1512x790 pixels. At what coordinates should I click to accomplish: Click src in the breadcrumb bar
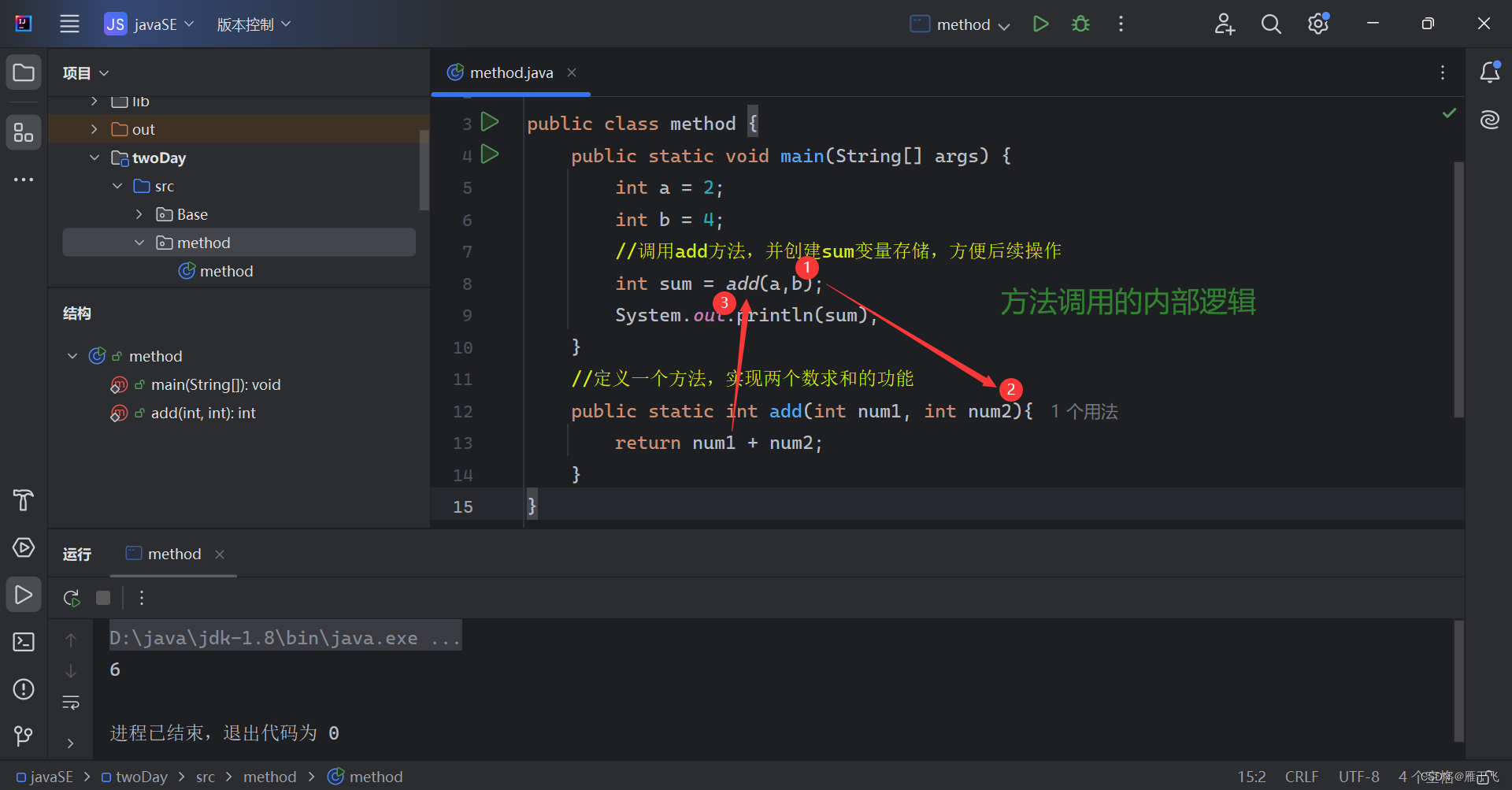[x=205, y=777]
